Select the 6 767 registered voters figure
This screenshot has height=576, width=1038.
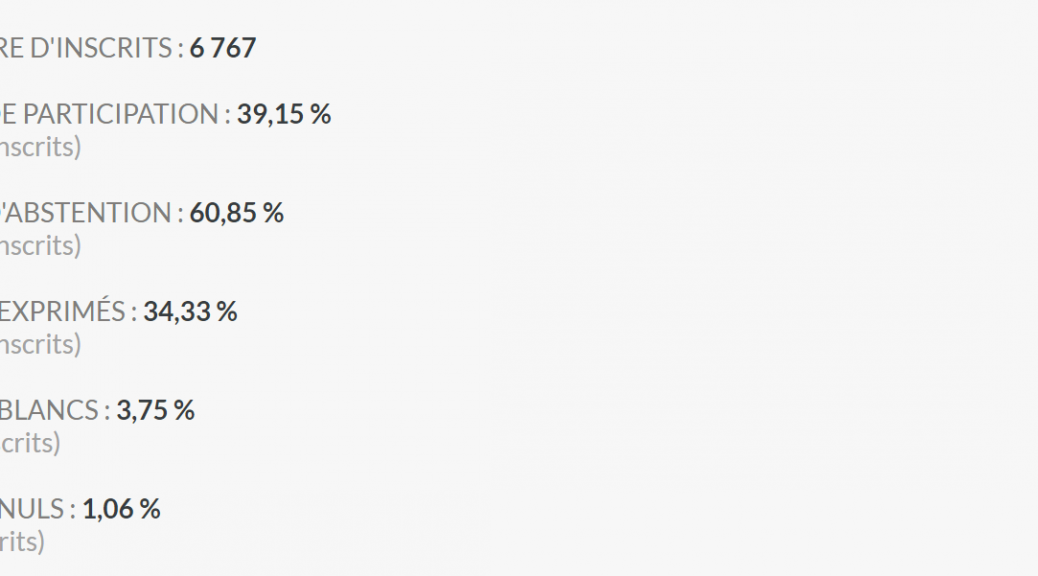[222, 48]
